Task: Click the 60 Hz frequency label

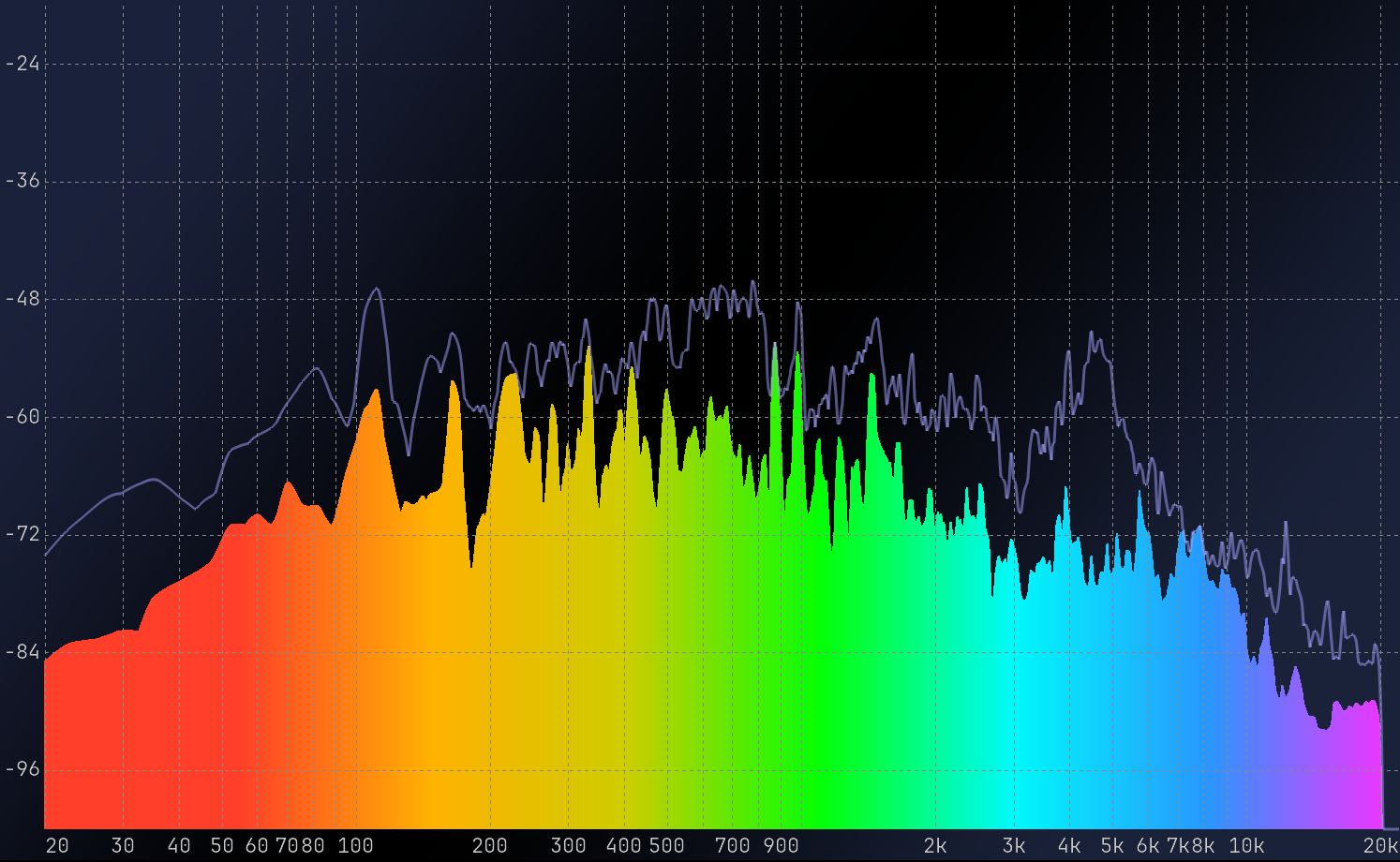Action: point(257,846)
